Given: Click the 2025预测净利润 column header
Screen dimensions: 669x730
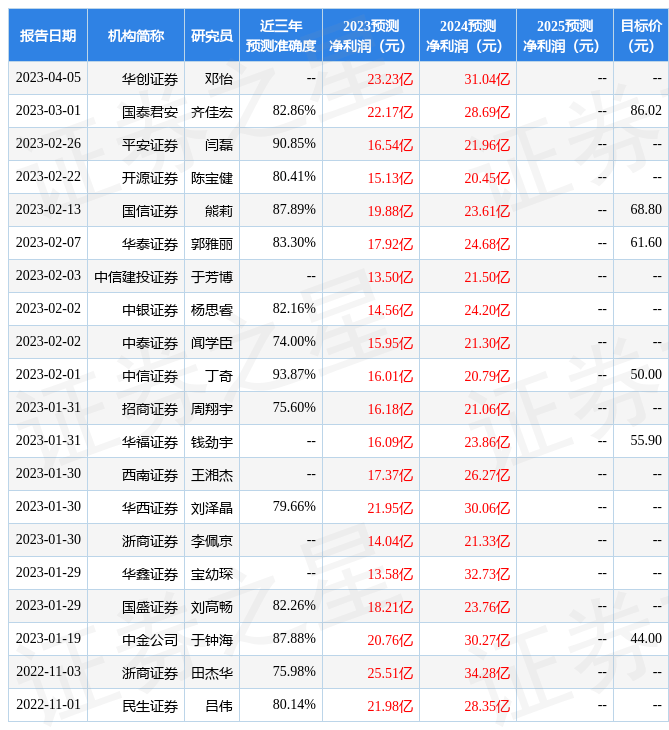Looking at the screenshot, I should [x=565, y=35].
